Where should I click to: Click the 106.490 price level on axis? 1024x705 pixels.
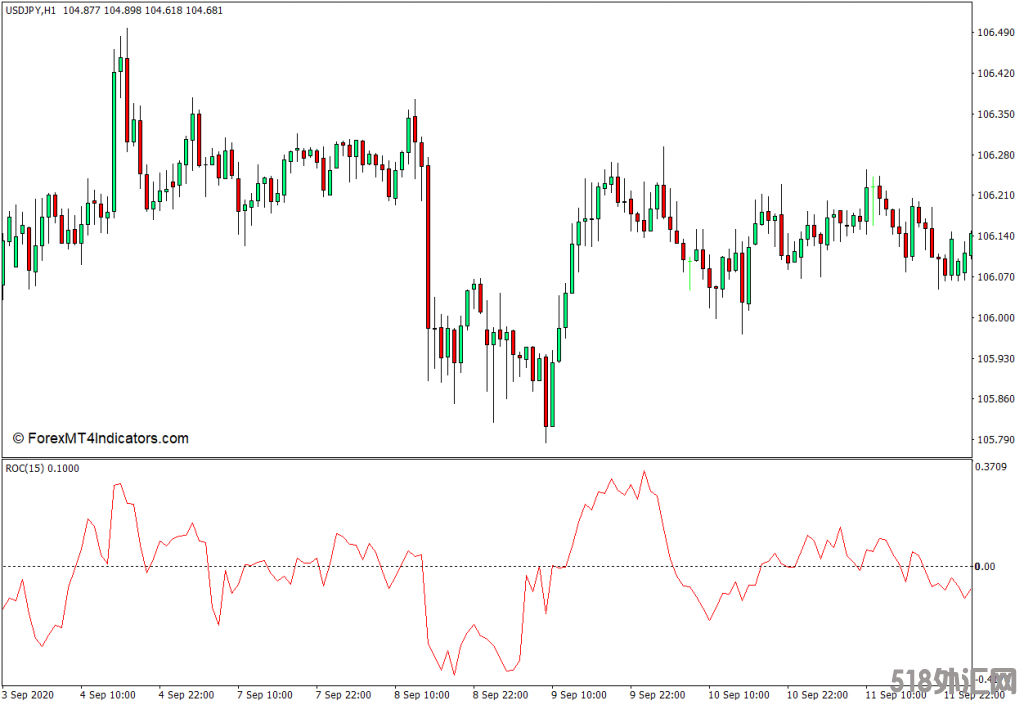click(x=996, y=33)
